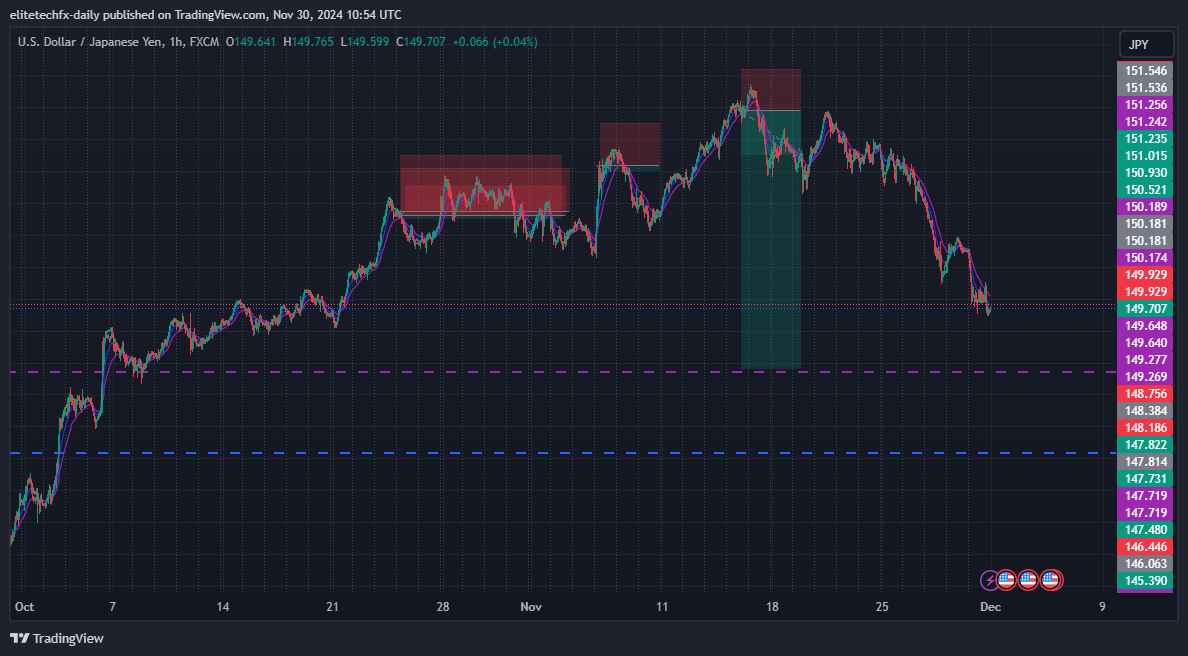Image resolution: width=1188 pixels, height=656 pixels.
Task: Click the change value +0.066 (+0.04%)
Action: [x=495, y=42]
